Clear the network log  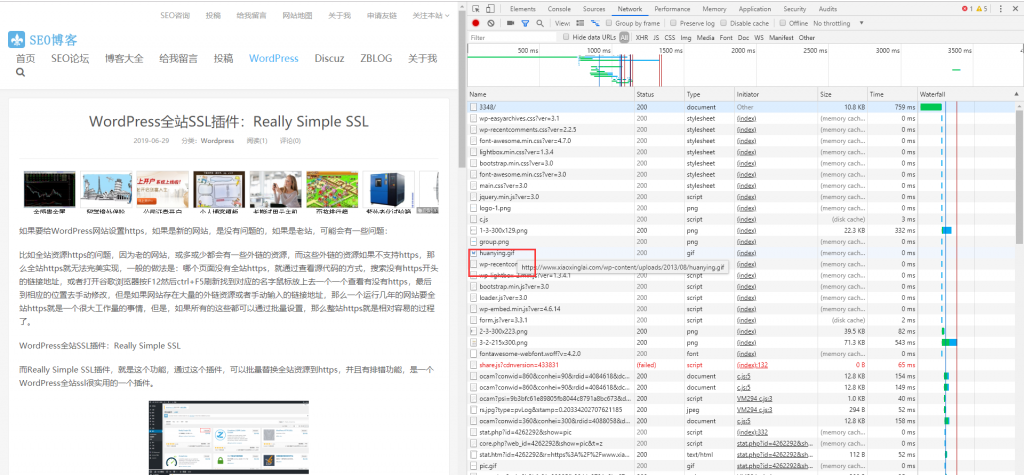491,23
